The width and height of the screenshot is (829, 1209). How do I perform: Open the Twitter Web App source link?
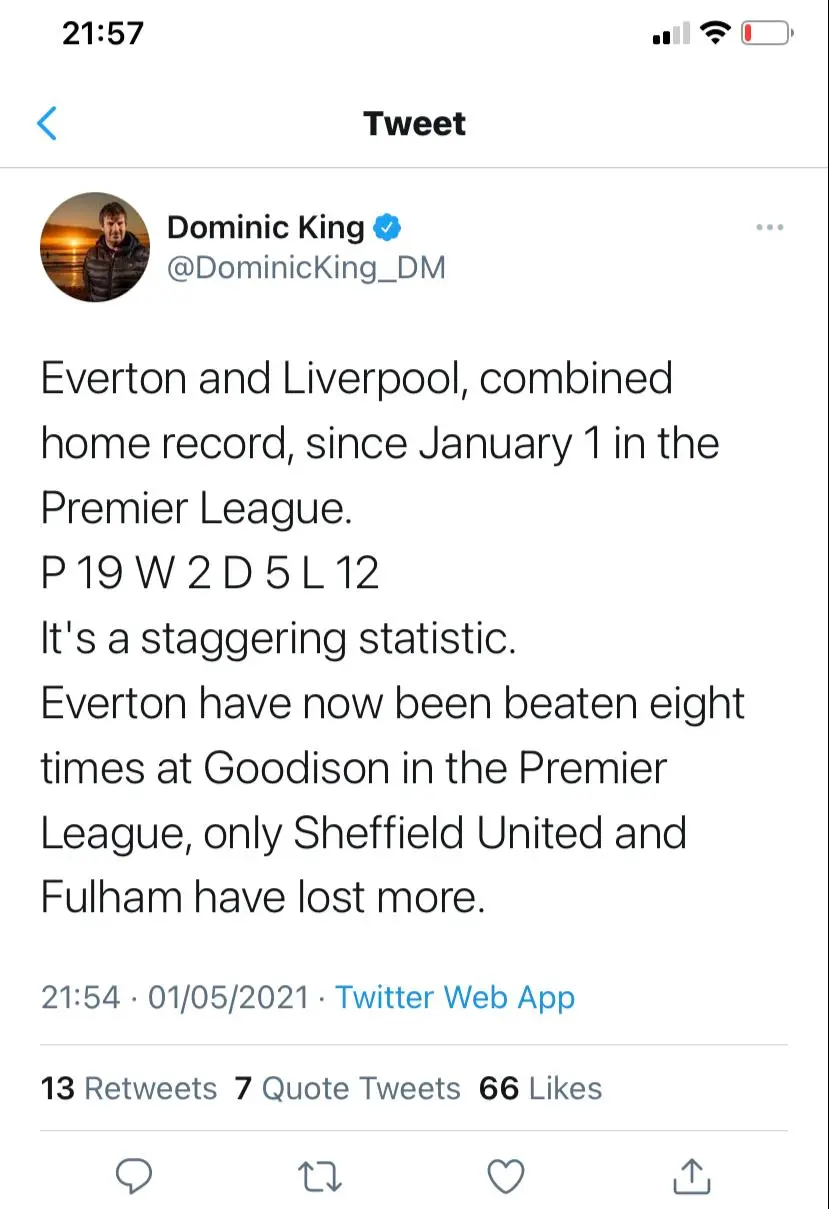[x=454, y=997]
